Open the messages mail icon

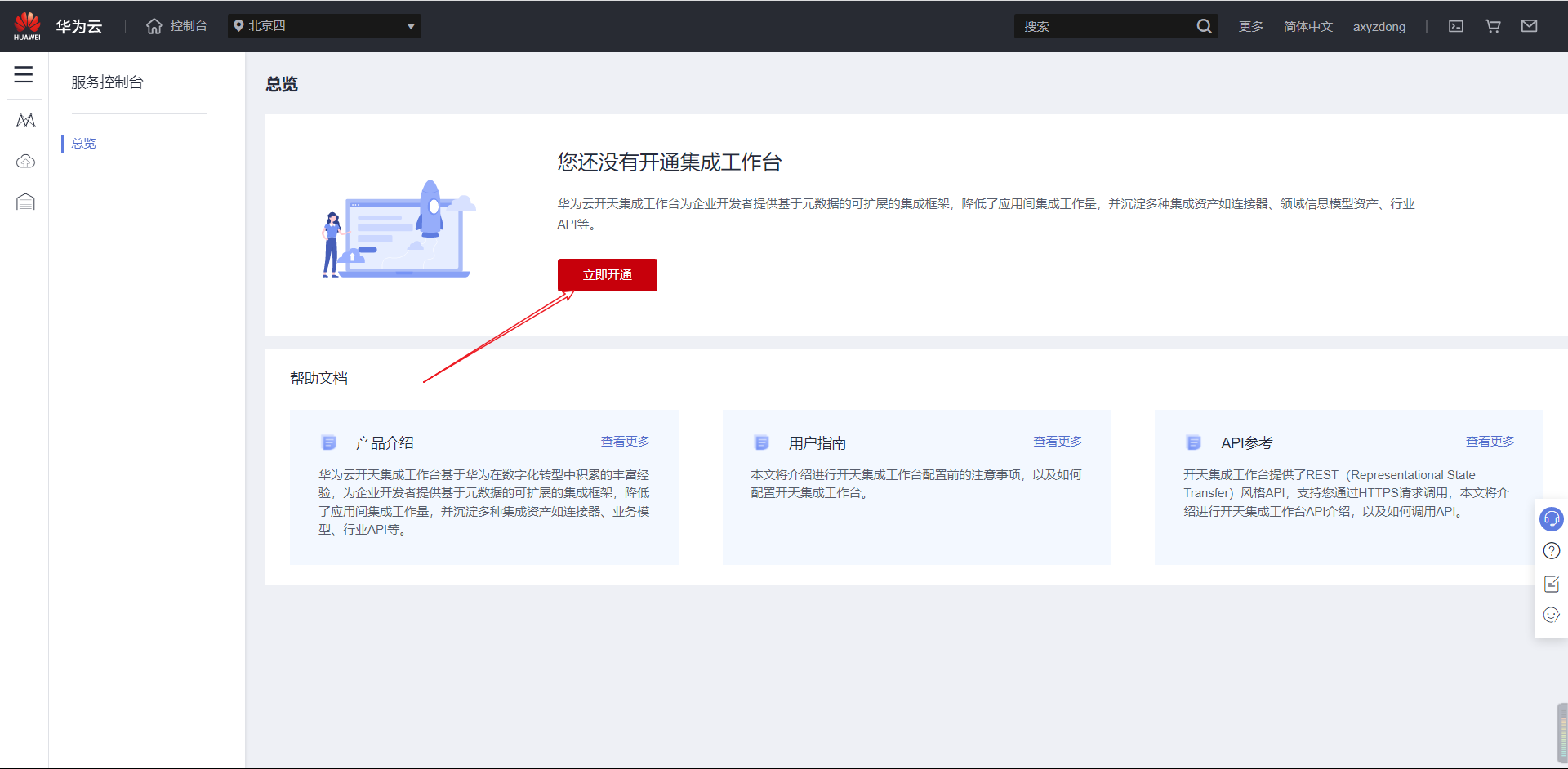click(x=1530, y=26)
